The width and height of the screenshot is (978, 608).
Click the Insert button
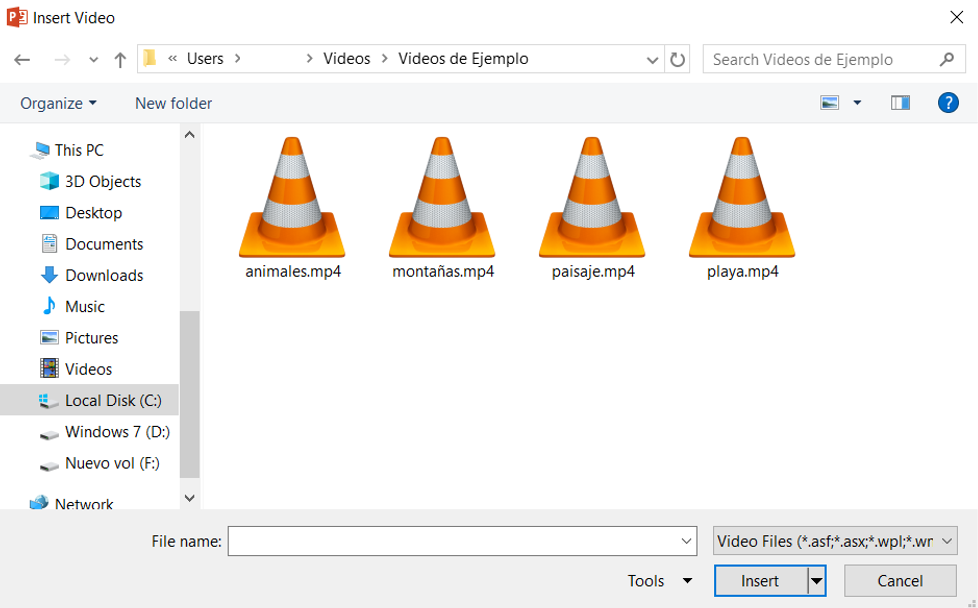760,581
